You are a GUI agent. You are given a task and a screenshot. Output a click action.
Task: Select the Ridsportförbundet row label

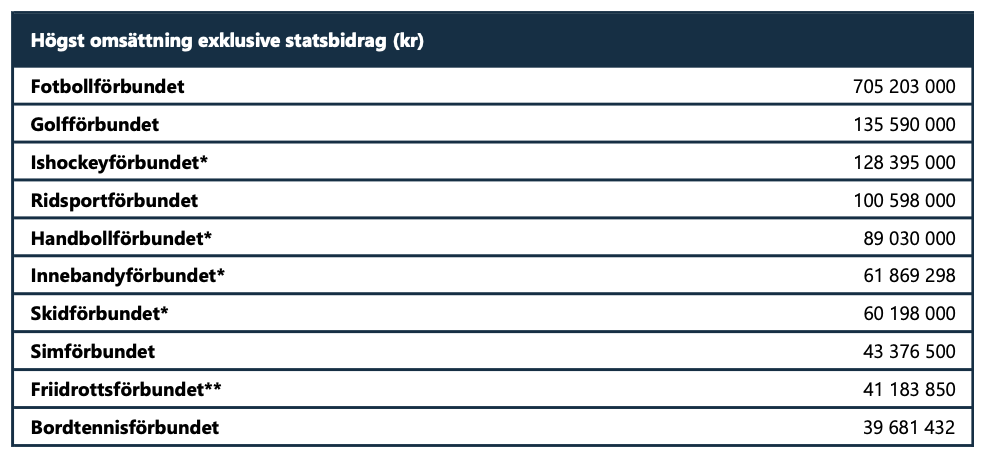(x=114, y=201)
